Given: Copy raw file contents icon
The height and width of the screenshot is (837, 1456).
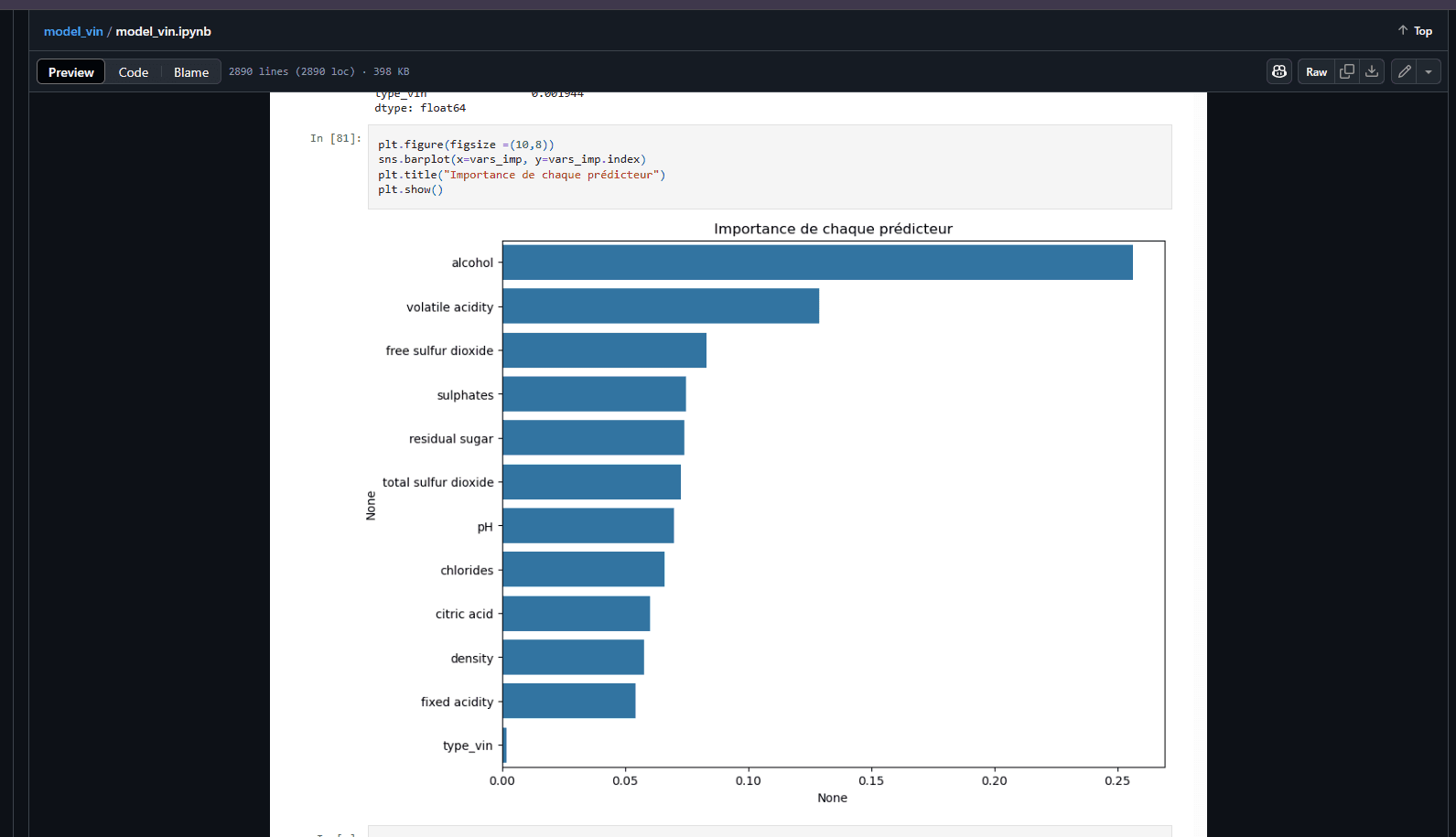Looking at the screenshot, I should pos(1346,71).
